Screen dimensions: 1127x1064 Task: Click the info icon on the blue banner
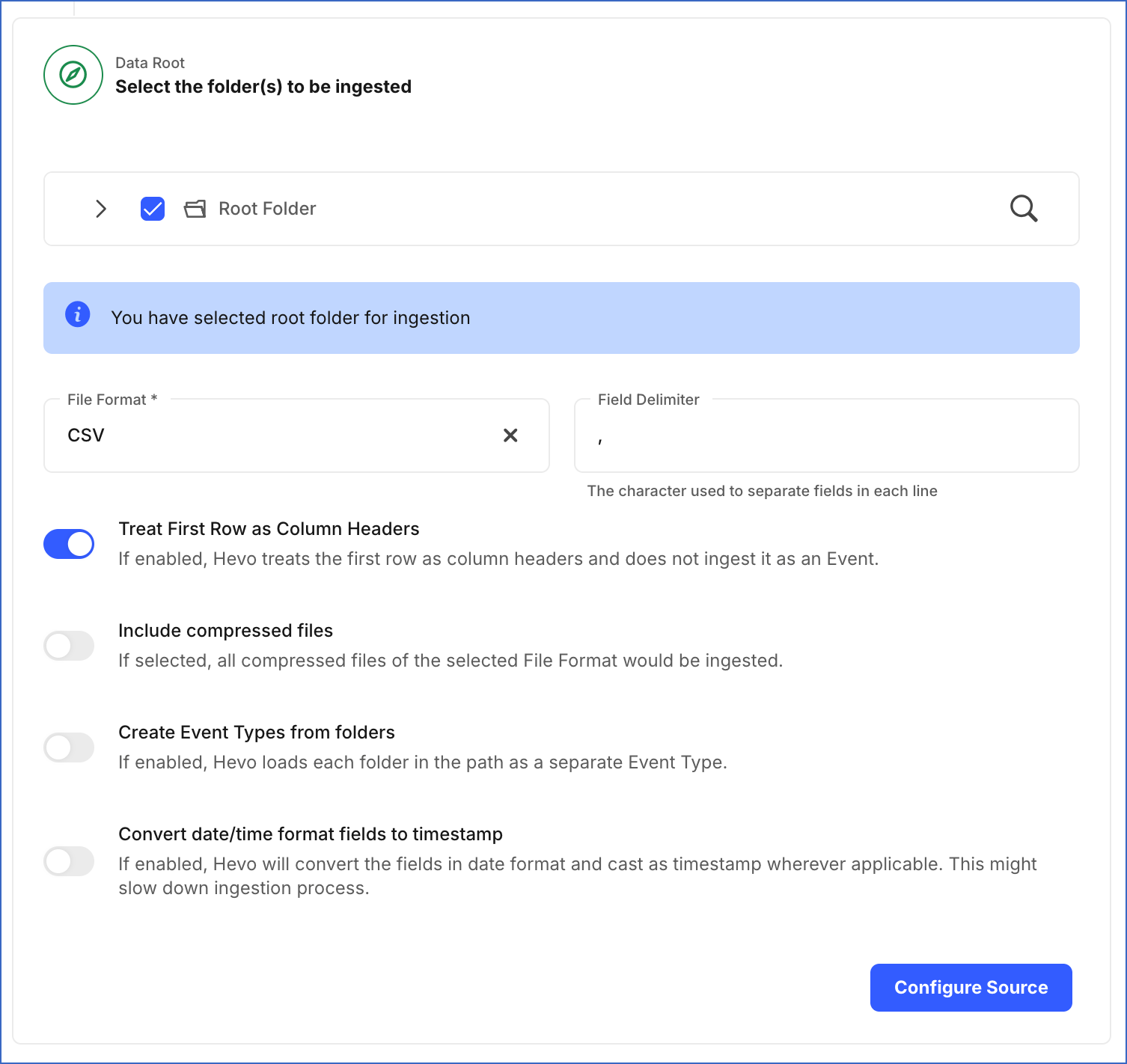tap(77, 315)
